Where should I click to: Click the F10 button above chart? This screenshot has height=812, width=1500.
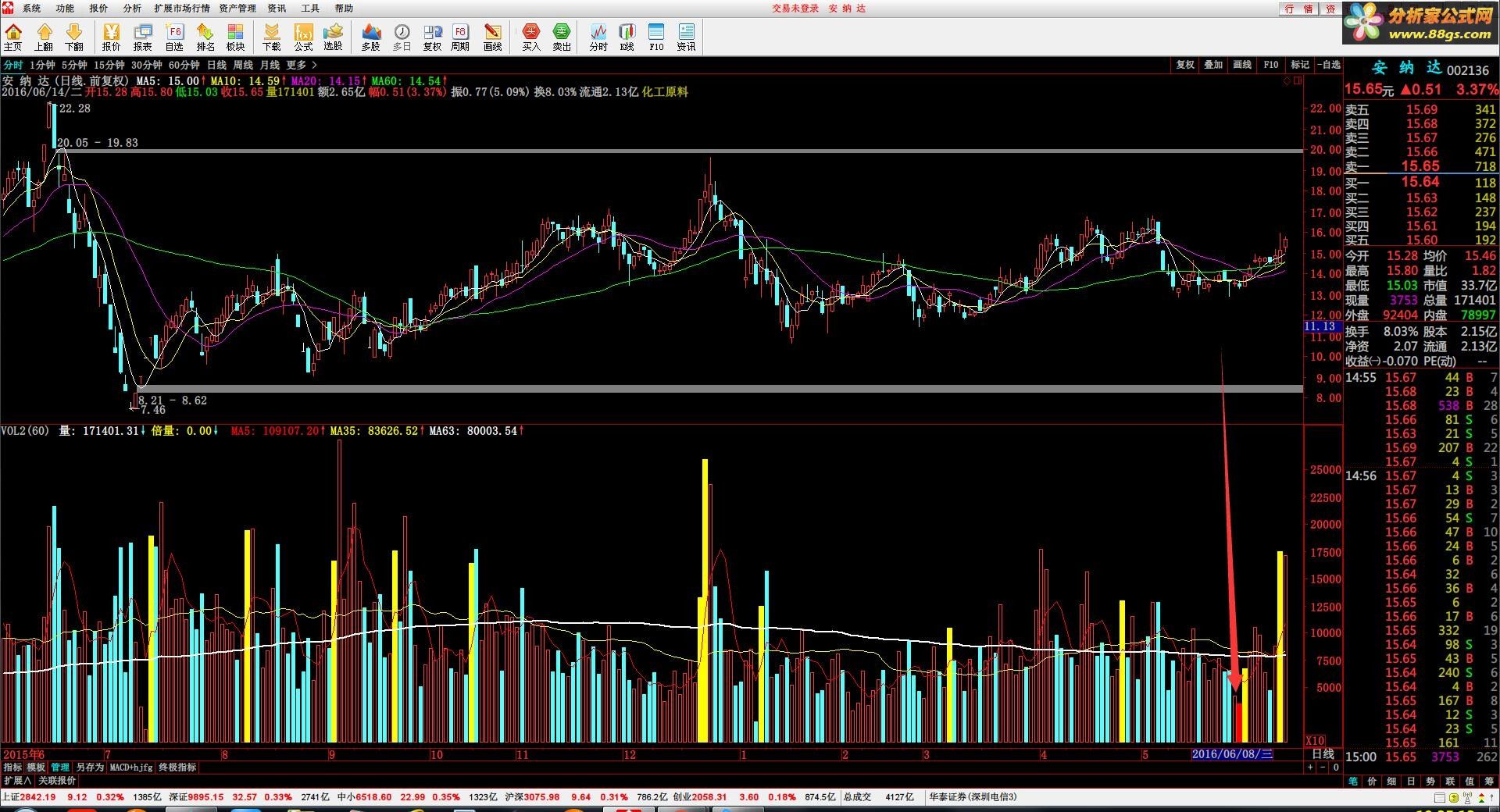tap(1271, 65)
